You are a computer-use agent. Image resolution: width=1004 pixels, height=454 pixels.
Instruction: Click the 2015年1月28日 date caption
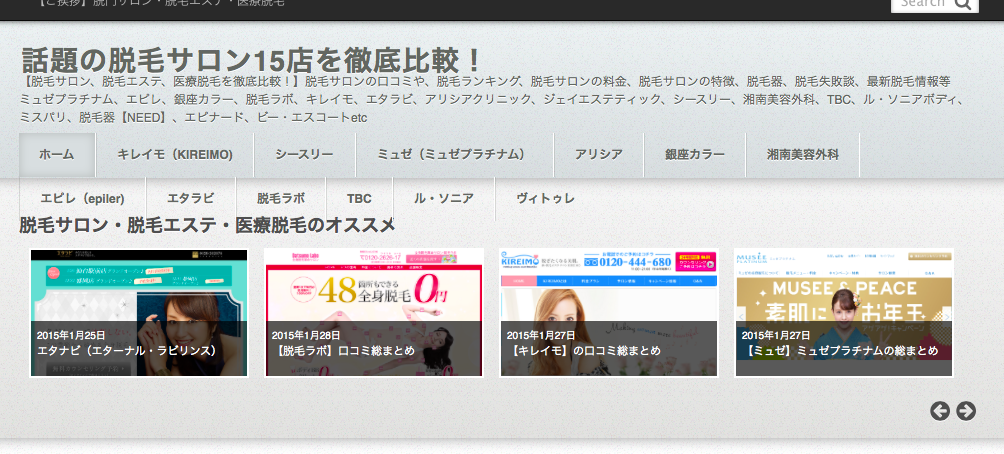[x=306, y=335]
